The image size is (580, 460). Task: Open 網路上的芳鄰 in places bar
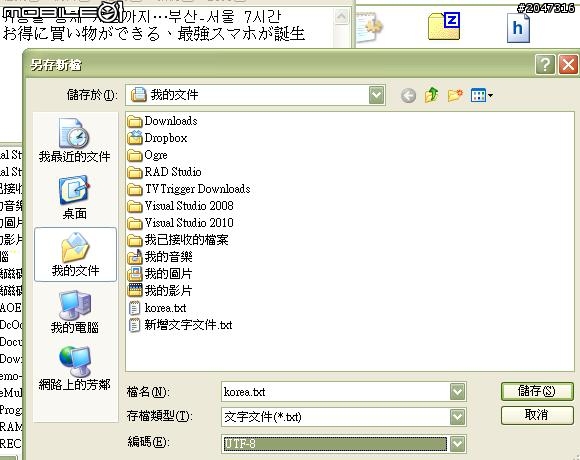tap(75, 369)
